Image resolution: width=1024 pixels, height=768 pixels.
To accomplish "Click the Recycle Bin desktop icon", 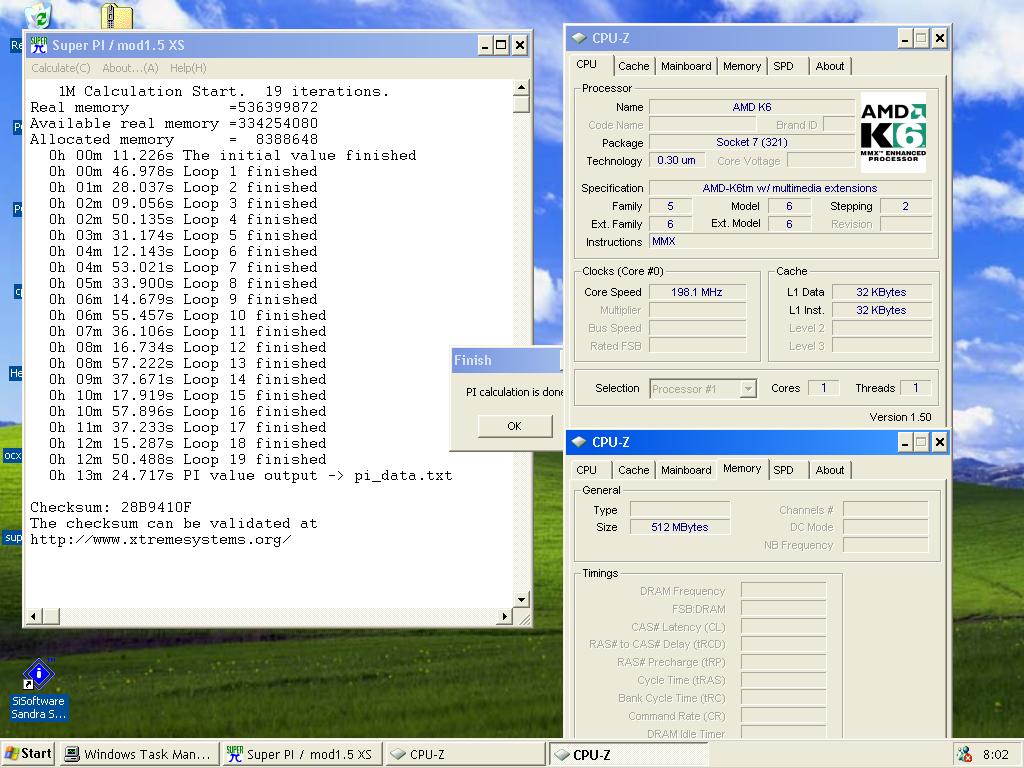I will [39, 14].
